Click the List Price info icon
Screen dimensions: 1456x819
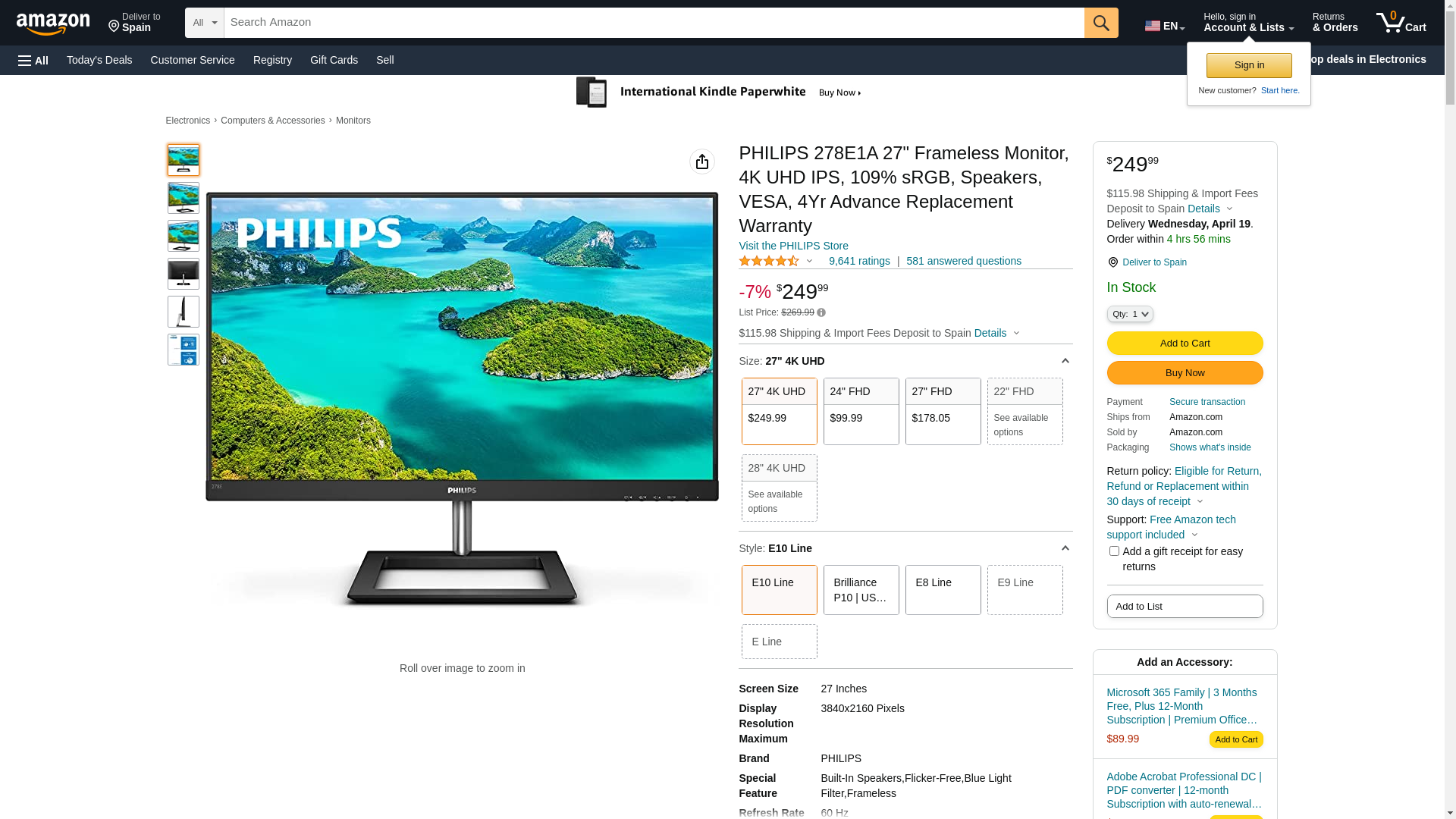tap(821, 312)
